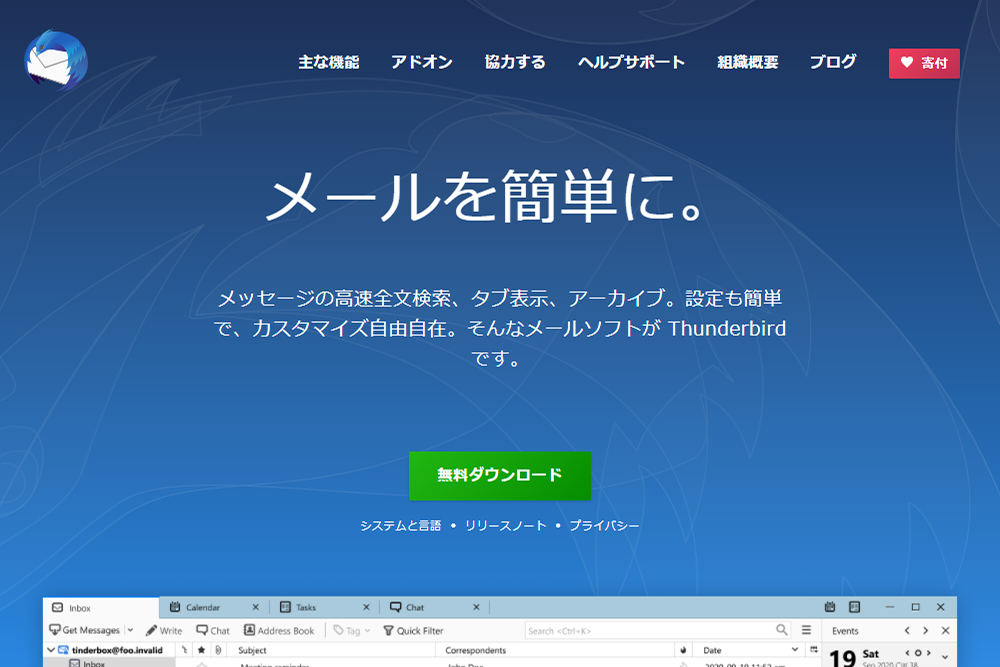Open the hamburger app menu
1000x667 pixels.
click(x=806, y=630)
